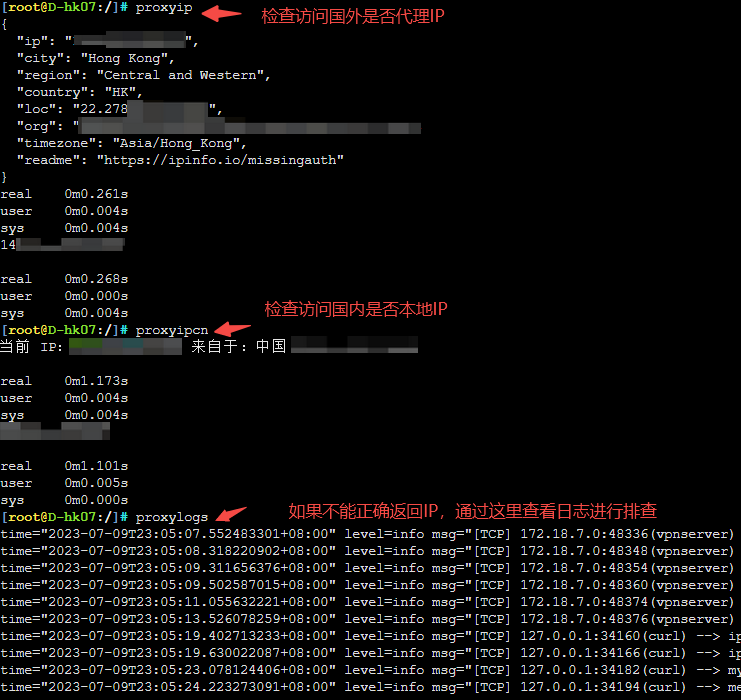Image resolution: width=741 pixels, height=700 pixels.
Task: Click the red arrow beside the proxyip command
Action: [222, 14]
